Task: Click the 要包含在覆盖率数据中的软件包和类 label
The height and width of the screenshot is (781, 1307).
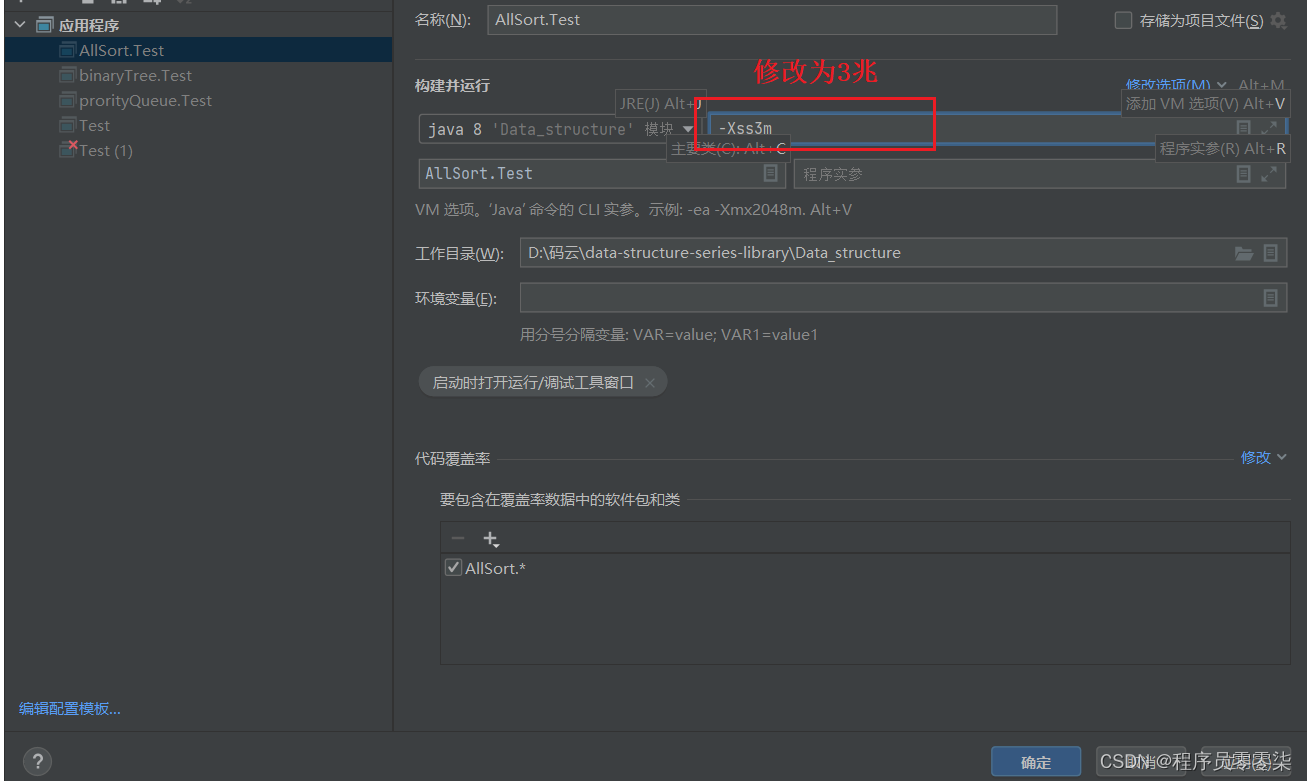Action: click(x=560, y=499)
